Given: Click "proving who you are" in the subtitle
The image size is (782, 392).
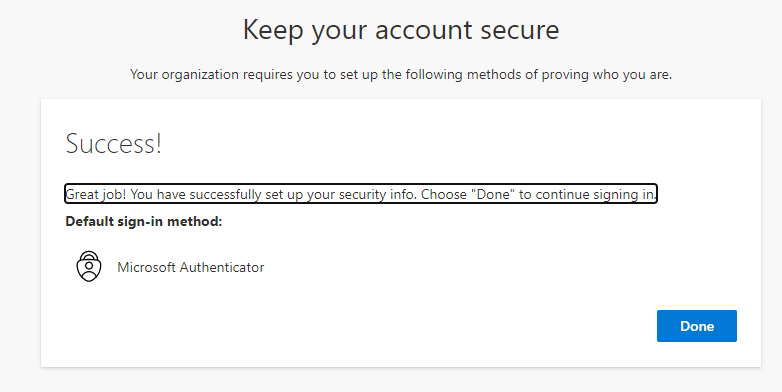Looking at the screenshot, I should (606, 75).
